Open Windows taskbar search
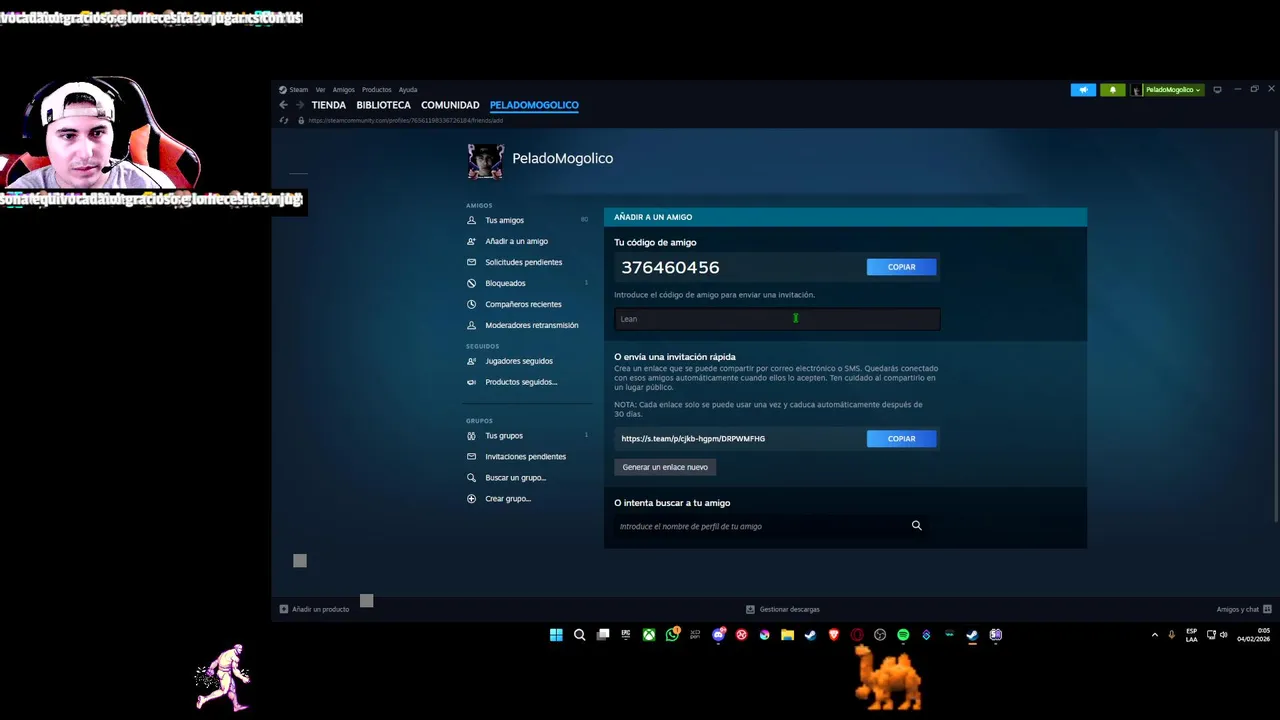Image resolution: width=1280 pixels, height=720 pixels. (x=579, y=635)
